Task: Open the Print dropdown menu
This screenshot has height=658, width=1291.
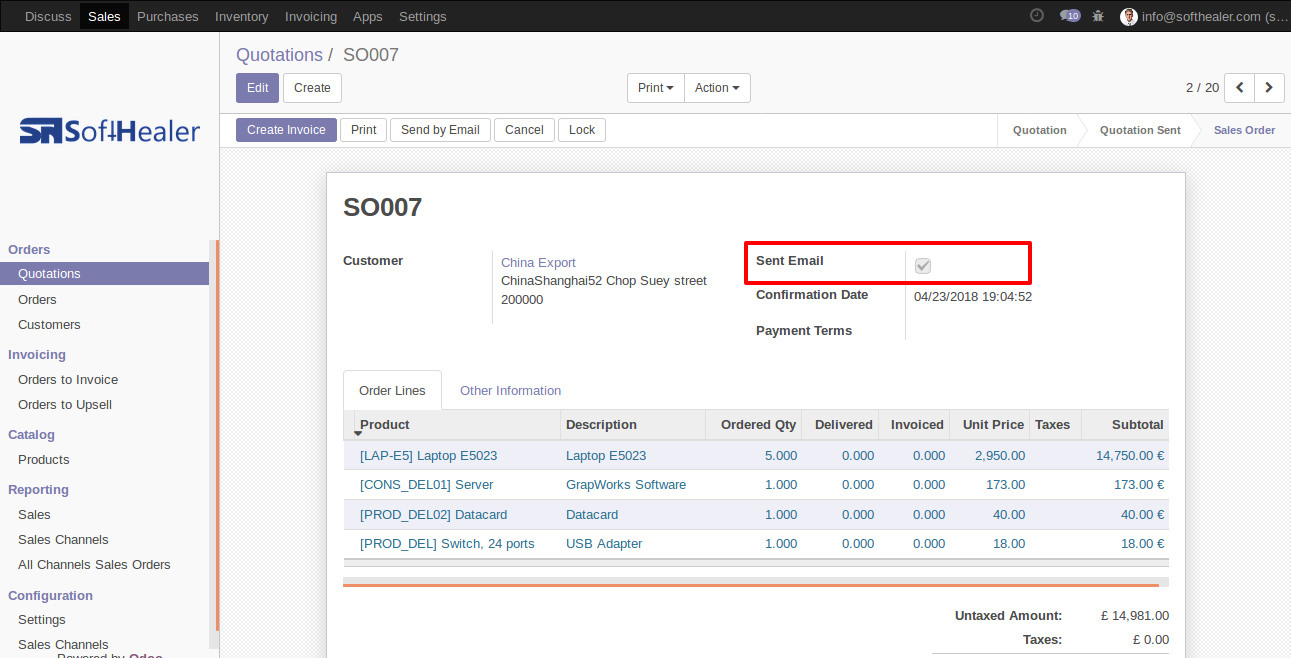Action: (x=656, y=88)
